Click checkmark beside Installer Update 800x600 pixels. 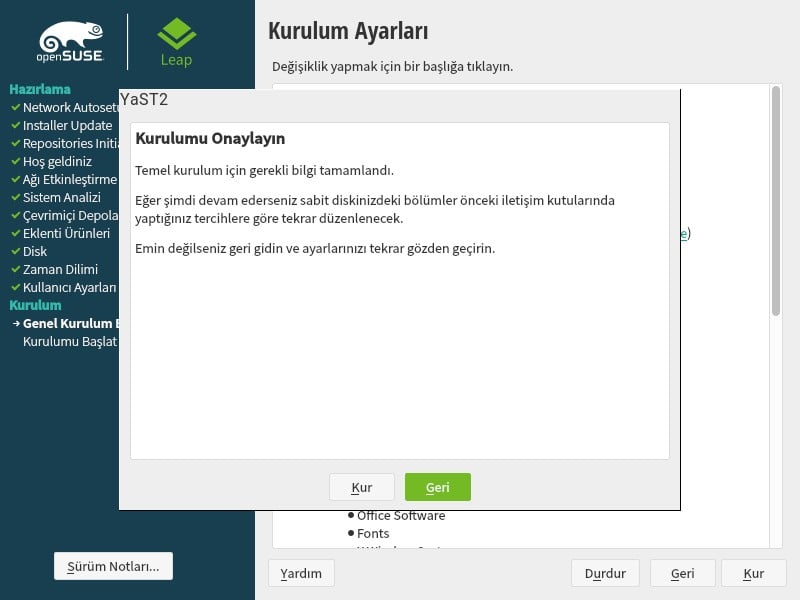(x=16, y=125)
